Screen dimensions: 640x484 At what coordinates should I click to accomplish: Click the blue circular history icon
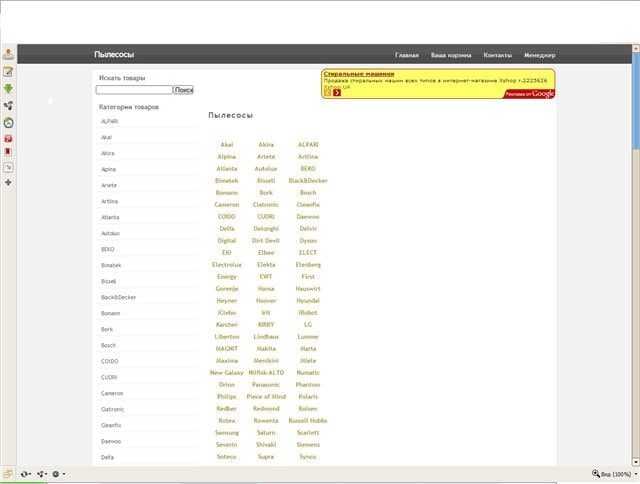(8, 122)
